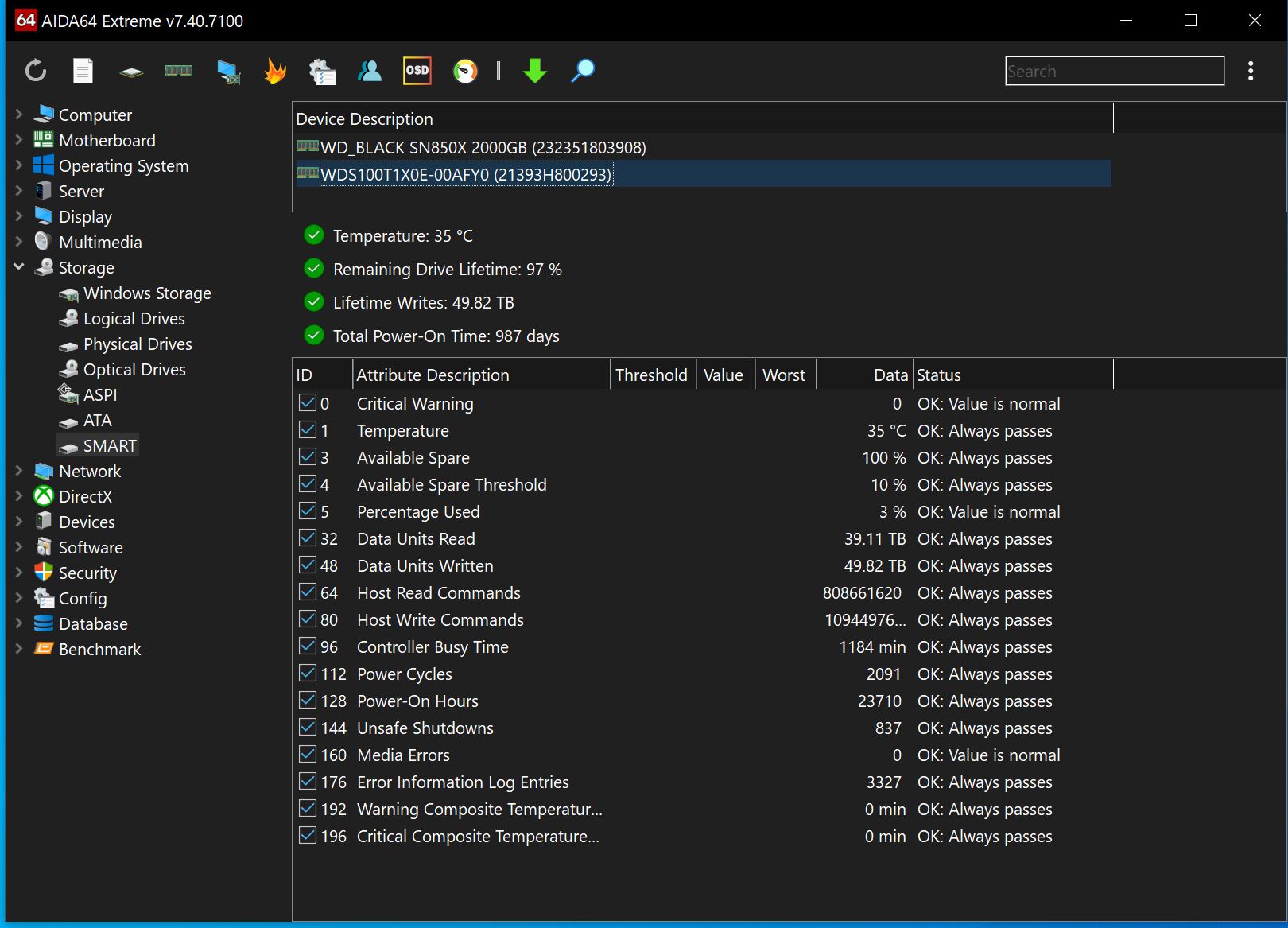Uncheck the Critical Warning attribute checkbox
Viewport: 1288px width, 928px height.
(308, 402)
